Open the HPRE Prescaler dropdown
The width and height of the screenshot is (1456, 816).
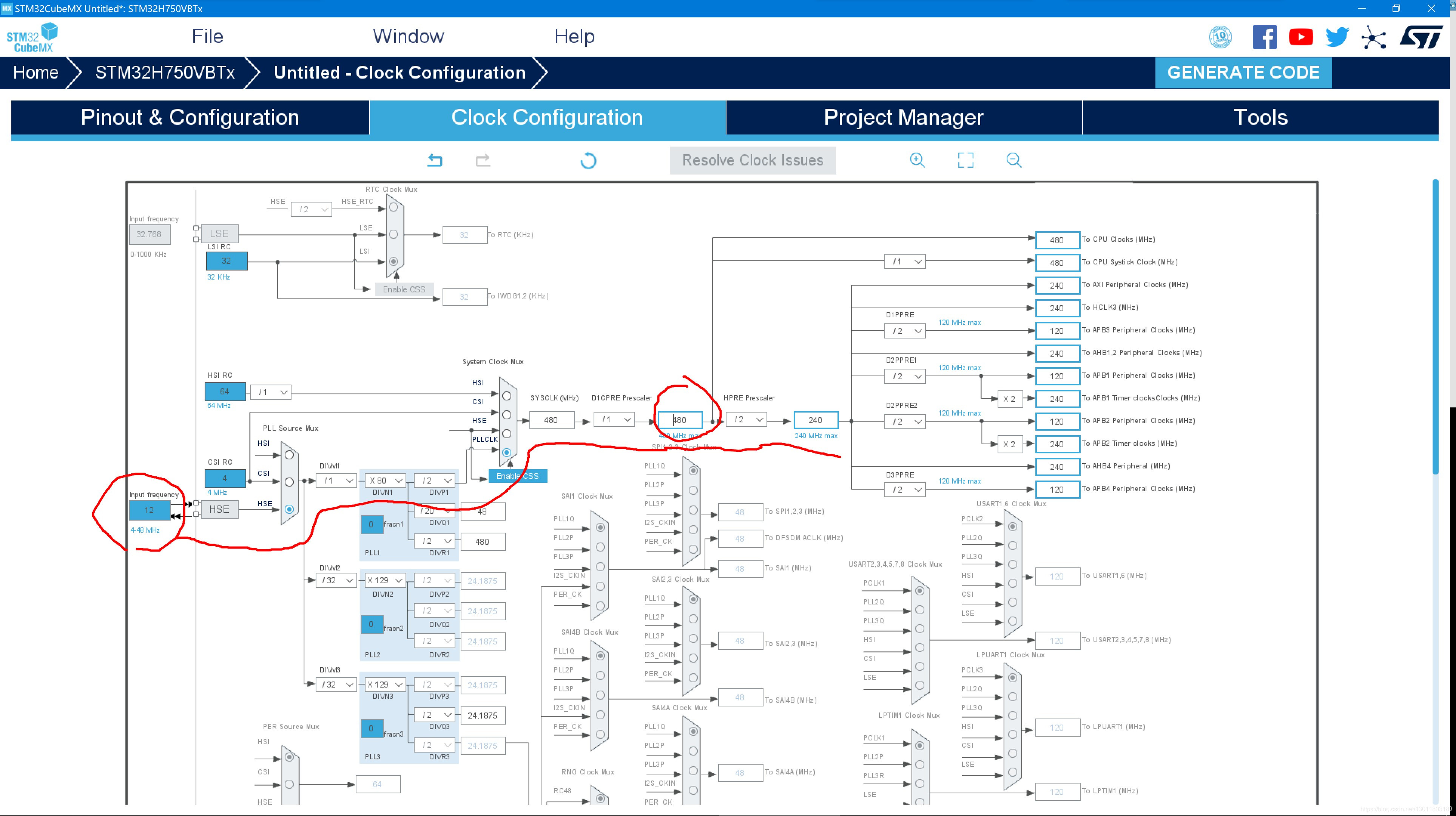click(747, 420)
